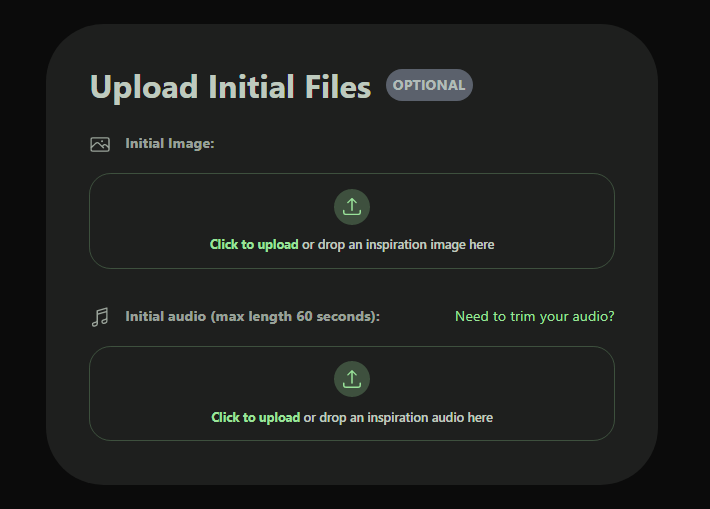The width and height of the screenshot is (710, 509).
Task: Select the "Initial Image:" label
Action: 170,144
